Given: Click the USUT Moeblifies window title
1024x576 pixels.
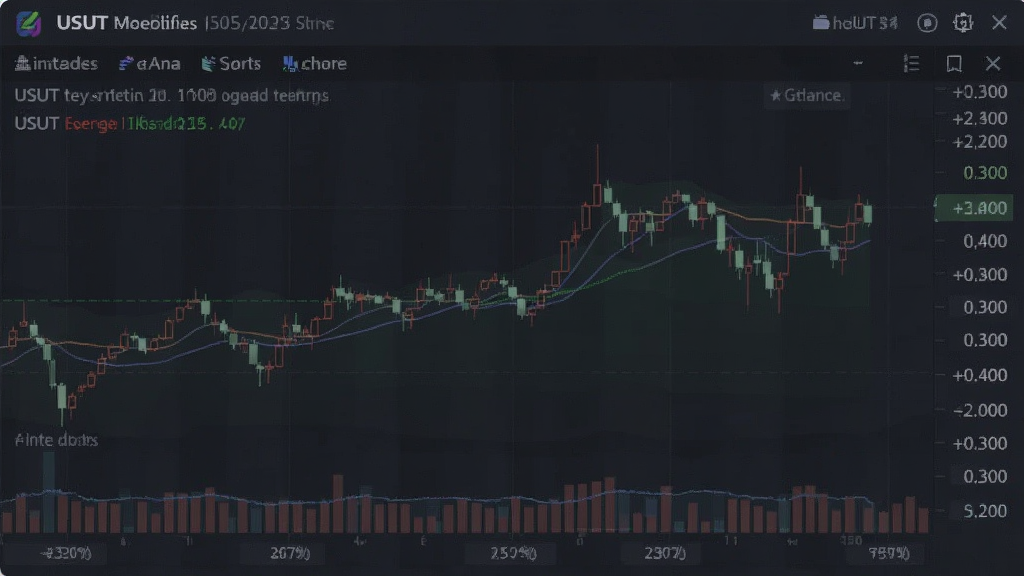Looking at the screenshot, I should click(127, 24).
